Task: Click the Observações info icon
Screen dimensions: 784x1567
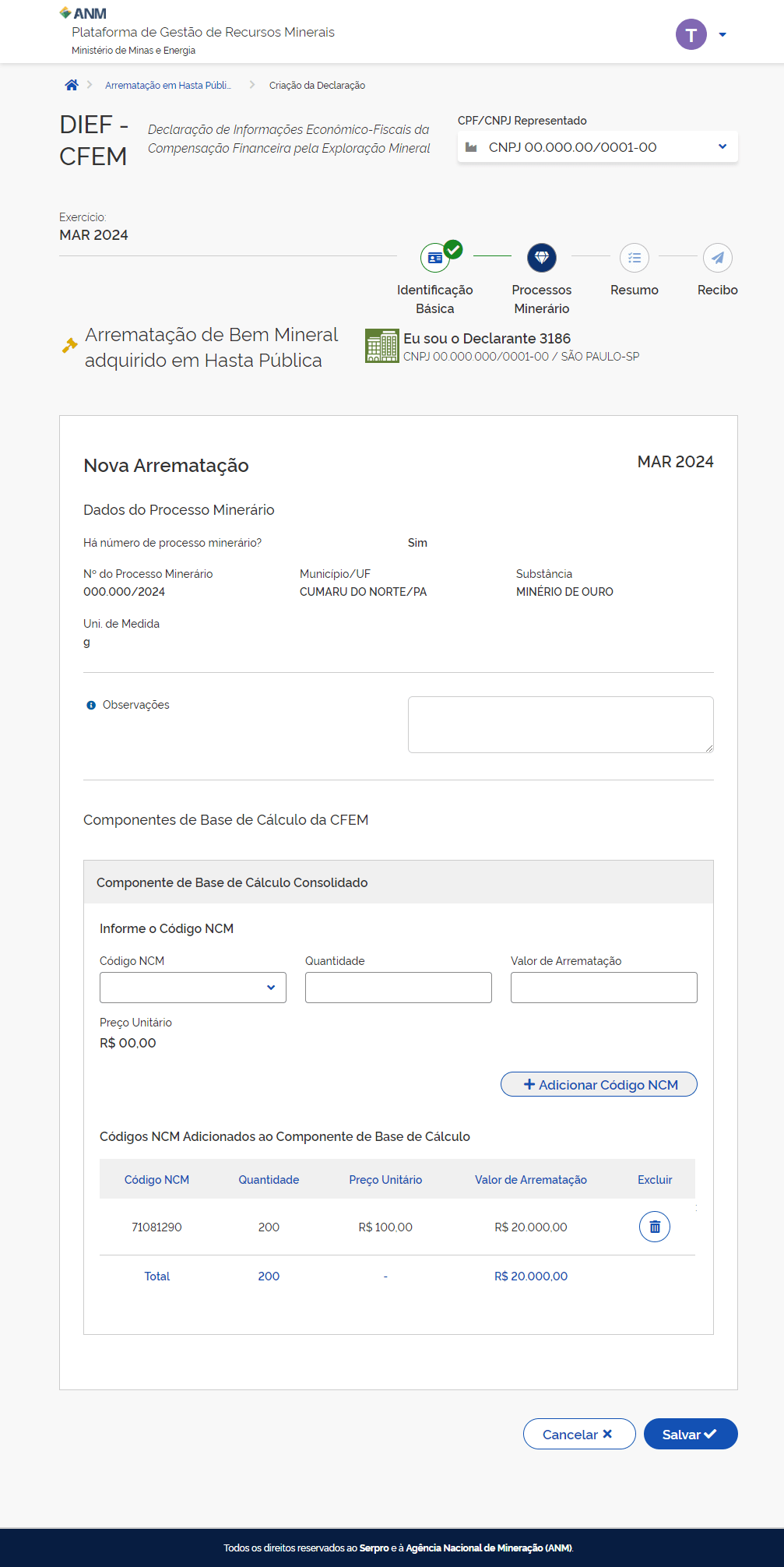Action: point(91,705)
